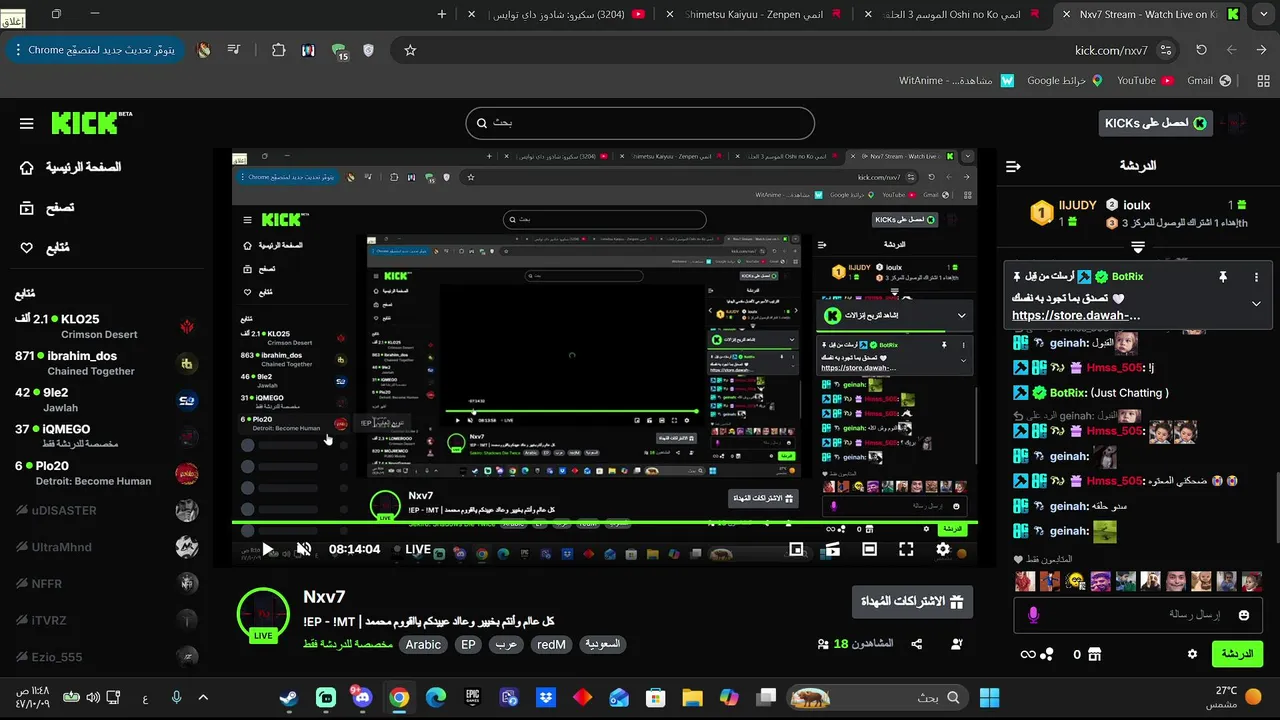
Task: Reload the page
Action: [1201, 50]
